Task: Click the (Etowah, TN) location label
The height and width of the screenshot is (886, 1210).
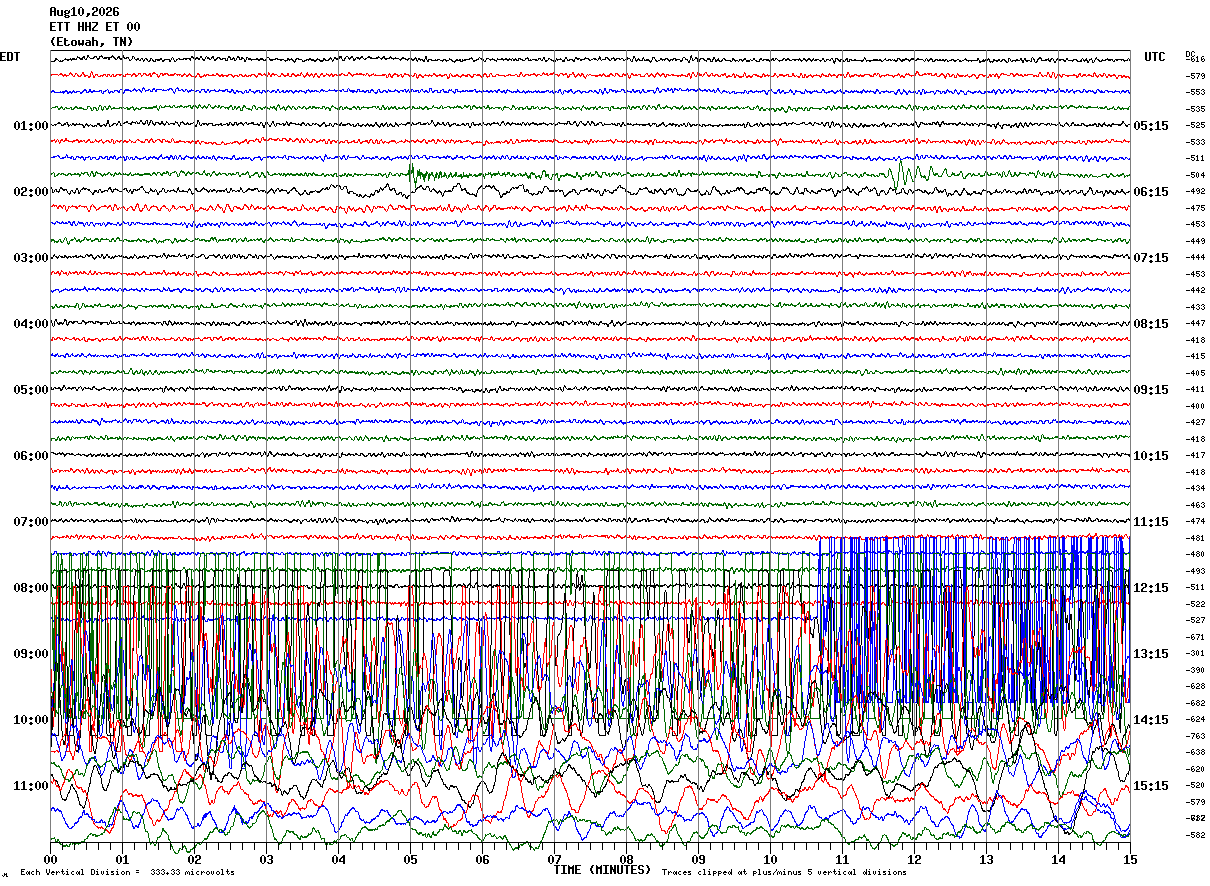Action: (x=91, y=42)
